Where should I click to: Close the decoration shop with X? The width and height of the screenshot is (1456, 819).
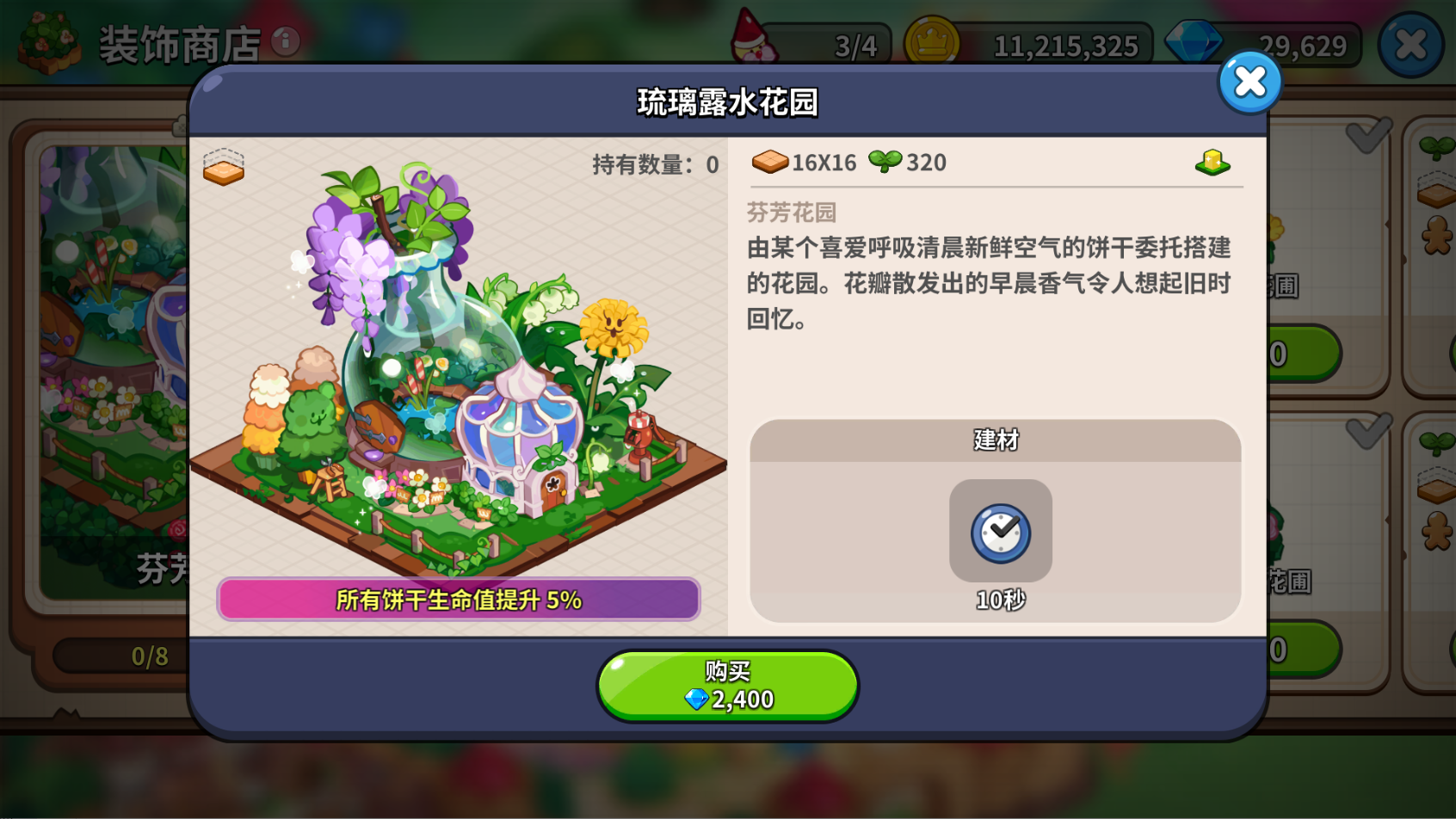point(1410,45)
